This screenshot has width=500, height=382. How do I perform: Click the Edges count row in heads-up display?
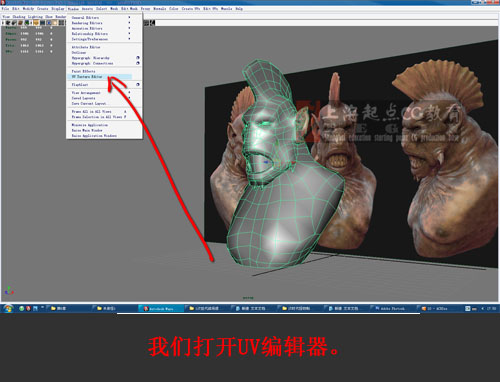pyautogui.click(x=29, y=33)
